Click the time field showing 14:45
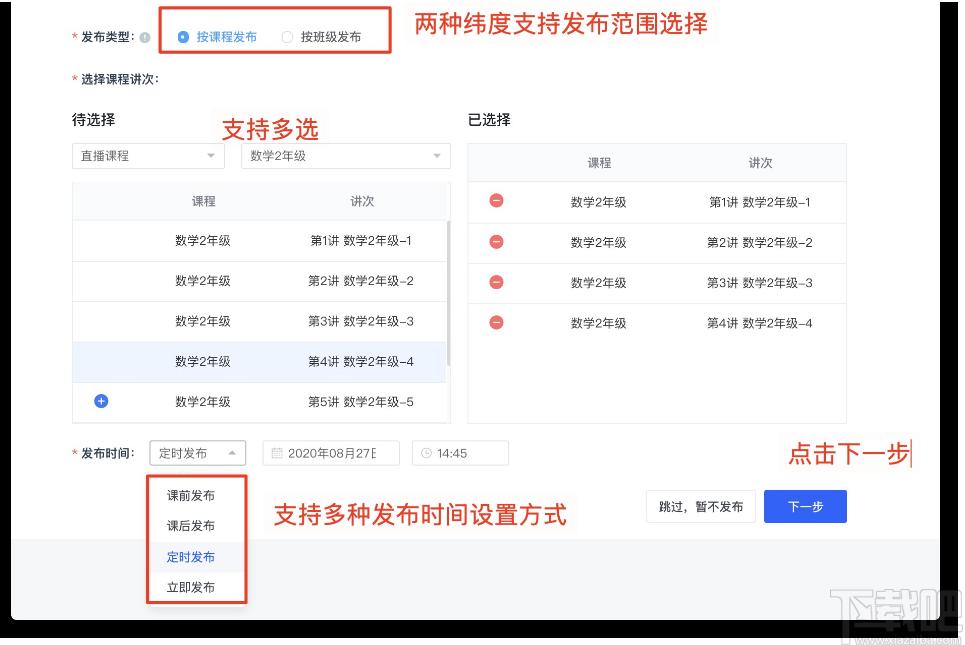 click(460, 453)
